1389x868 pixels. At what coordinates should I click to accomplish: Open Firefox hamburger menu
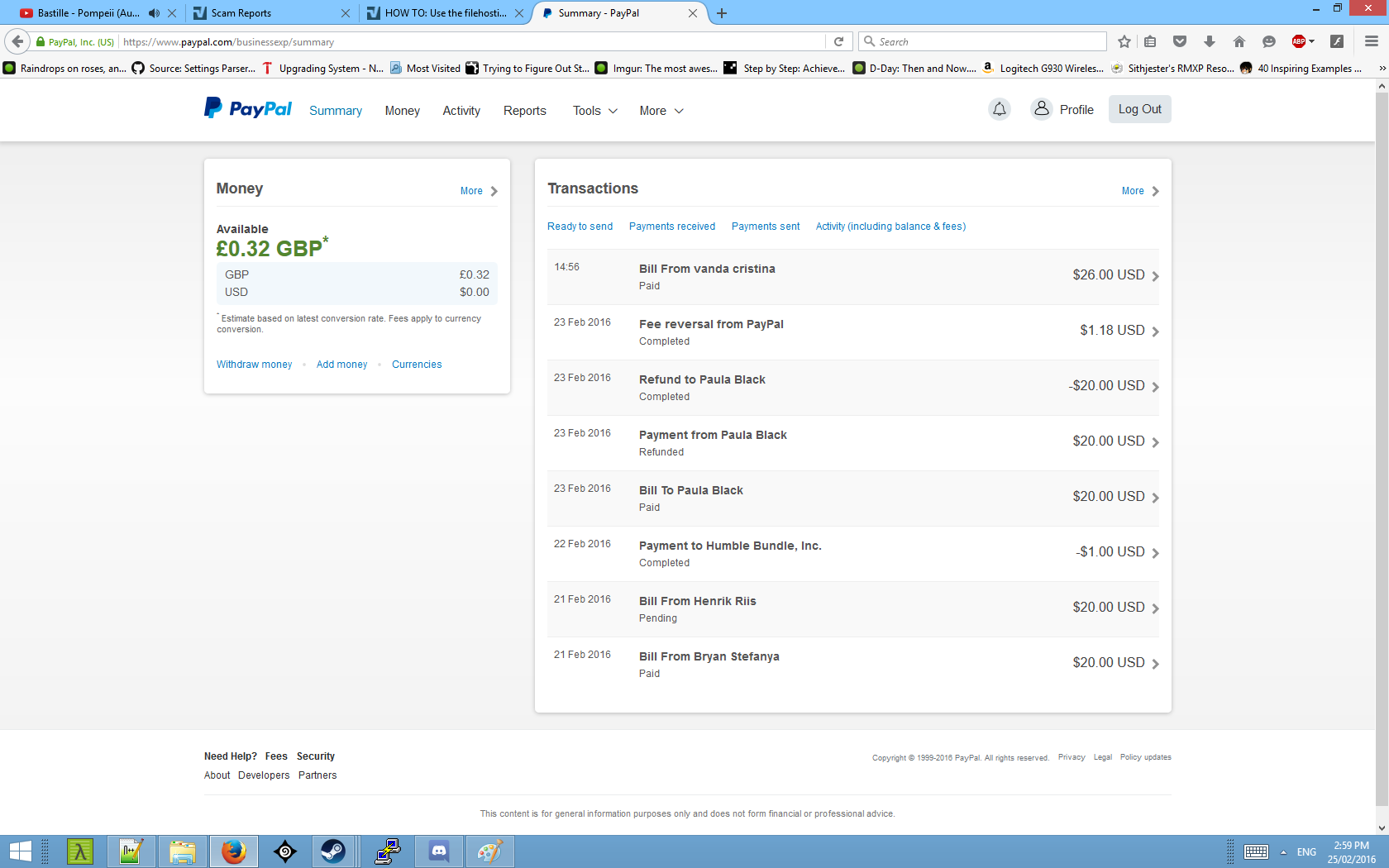[x=1371, y=41]
